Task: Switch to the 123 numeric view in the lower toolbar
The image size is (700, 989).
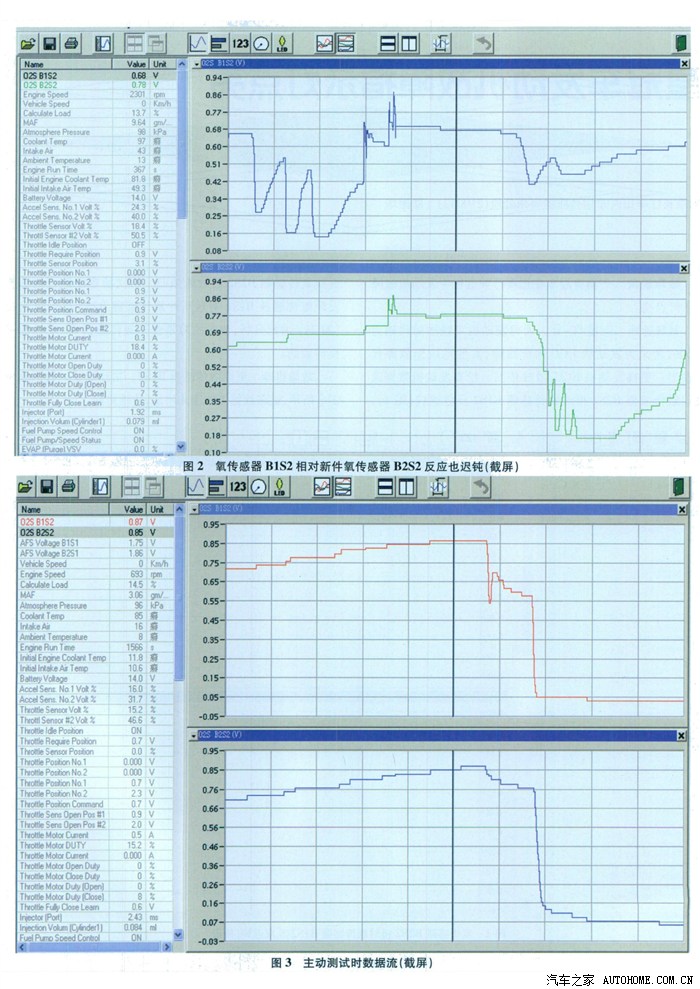Action: click(x=240, y=486)
